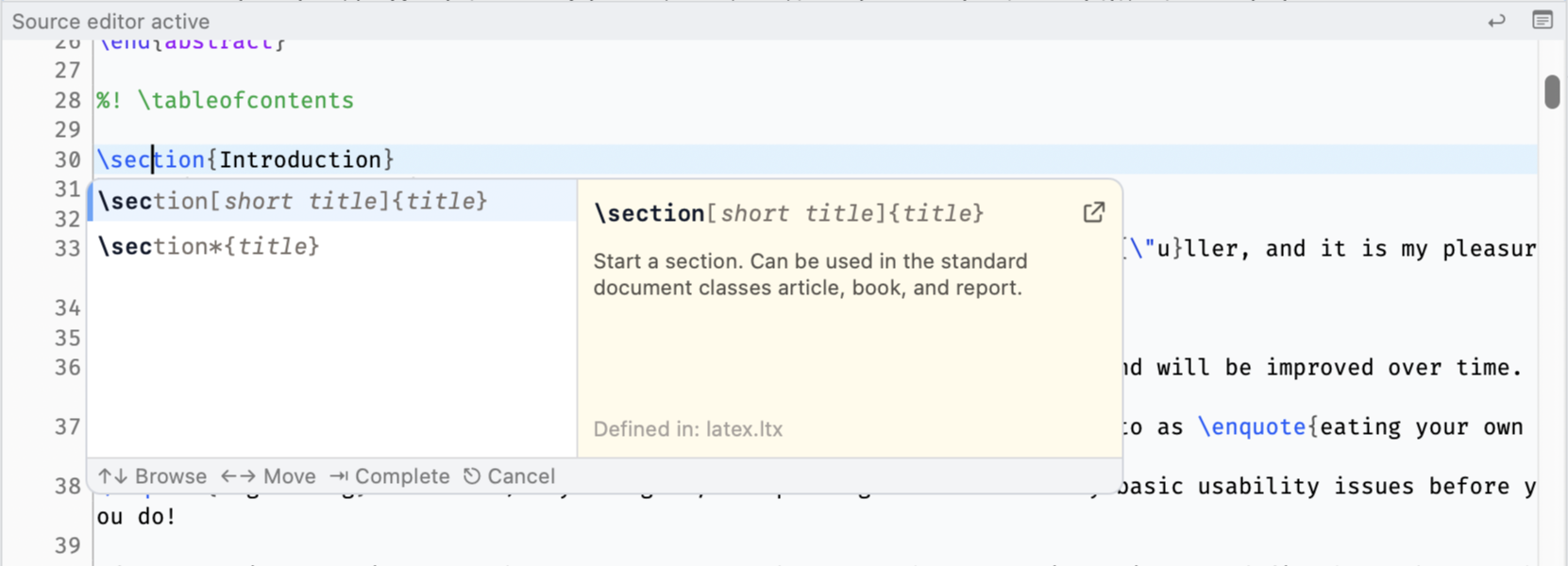Click the \enquote command on line 37
Image resolution: width=1568 pixels, height=566 pixels.
click(x=1252, y=426)
